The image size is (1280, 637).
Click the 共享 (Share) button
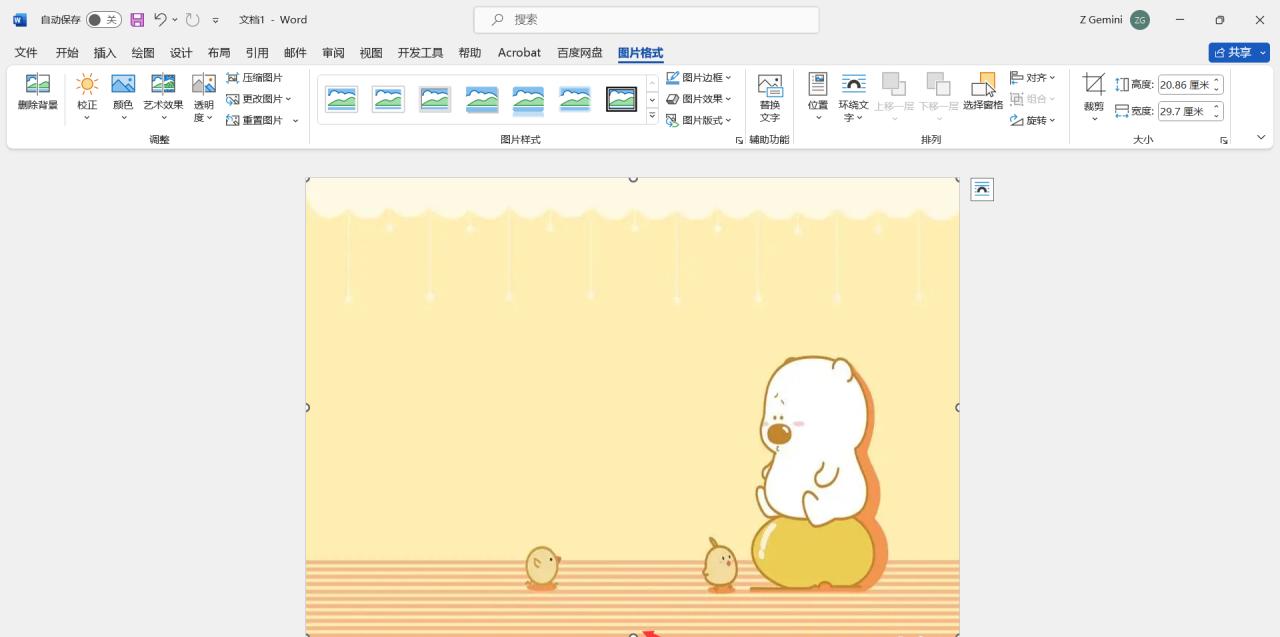click(1239, 53)
